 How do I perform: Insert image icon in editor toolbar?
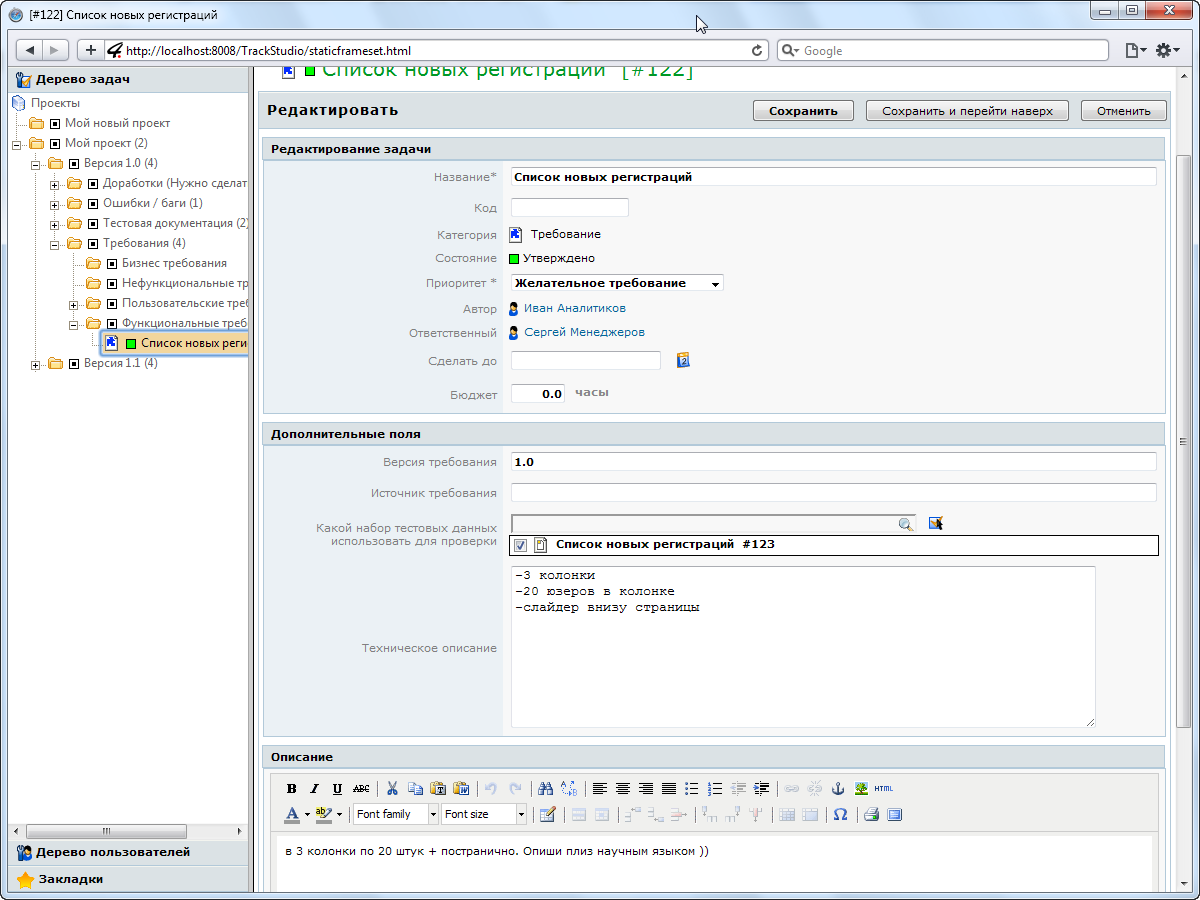861,788
